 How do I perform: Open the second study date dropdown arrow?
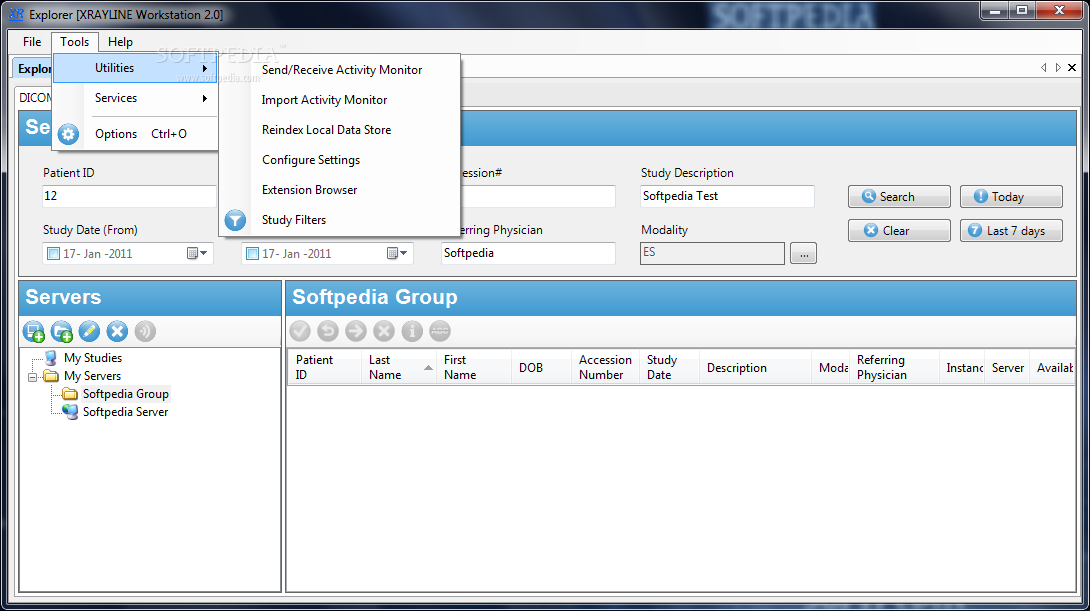coord(403,254)
